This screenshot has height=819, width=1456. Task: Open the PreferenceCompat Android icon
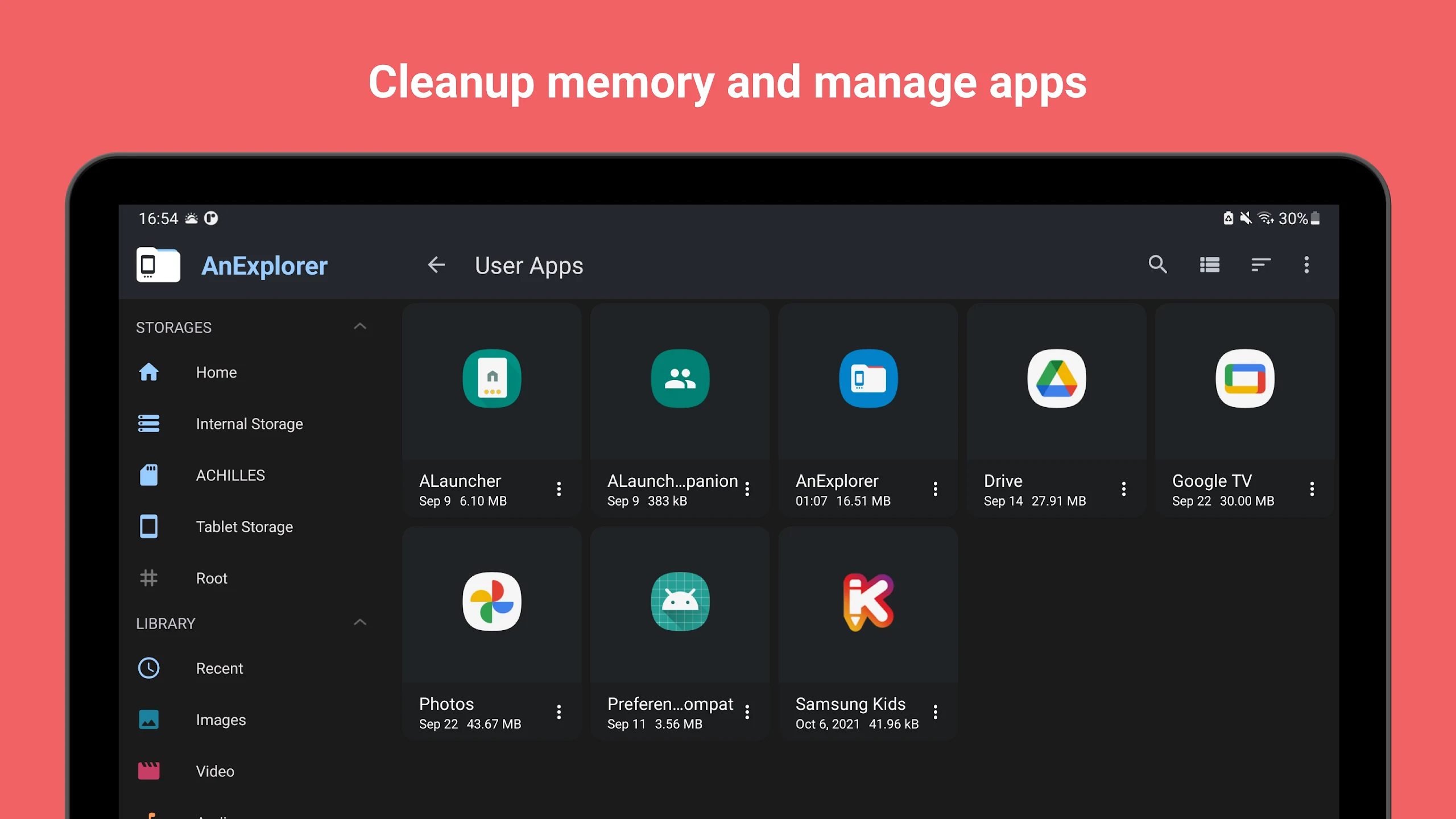[x=680, y=601]
